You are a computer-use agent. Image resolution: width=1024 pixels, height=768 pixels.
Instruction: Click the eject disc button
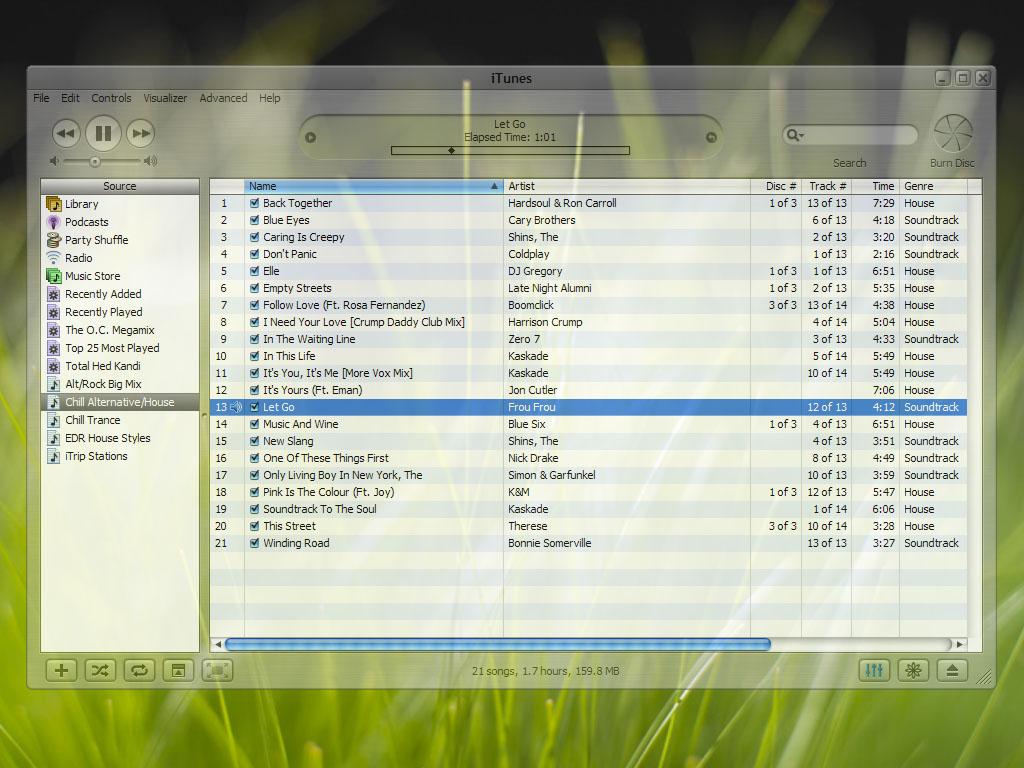coord(952,670)
